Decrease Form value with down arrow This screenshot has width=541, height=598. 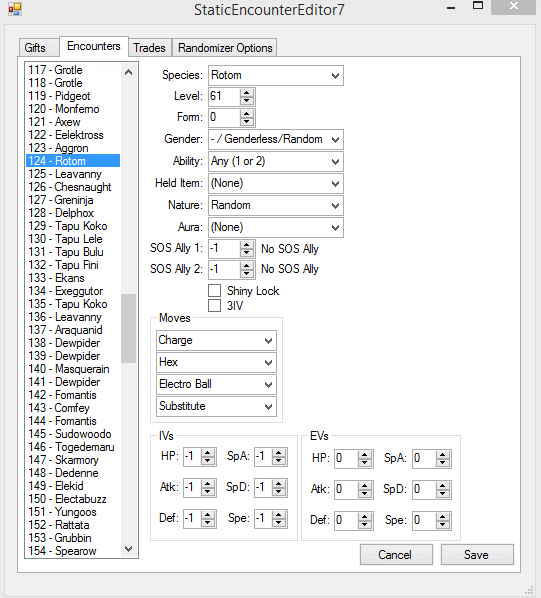247,122
